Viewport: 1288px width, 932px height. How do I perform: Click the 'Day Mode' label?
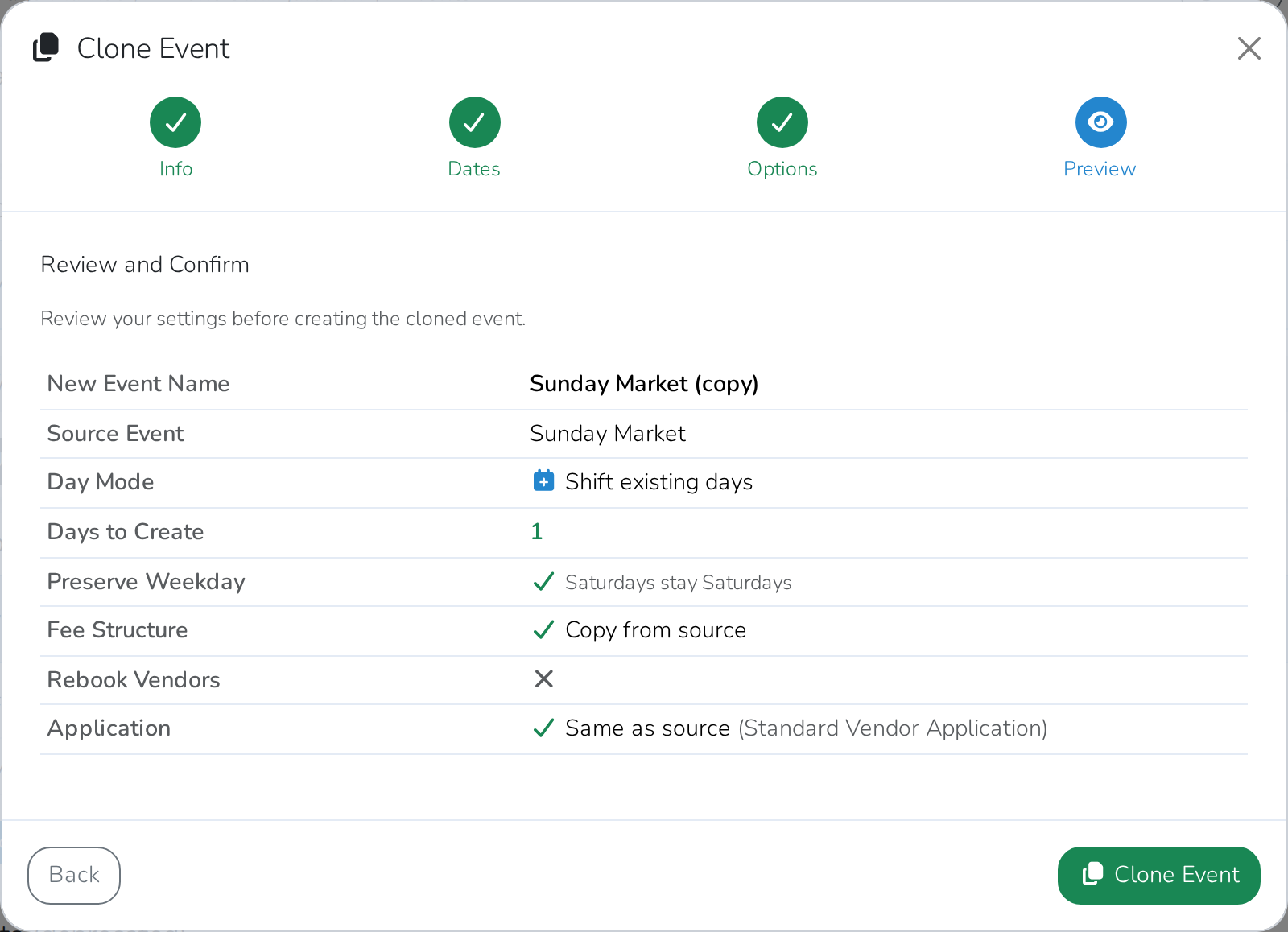(x=101, y=482)
